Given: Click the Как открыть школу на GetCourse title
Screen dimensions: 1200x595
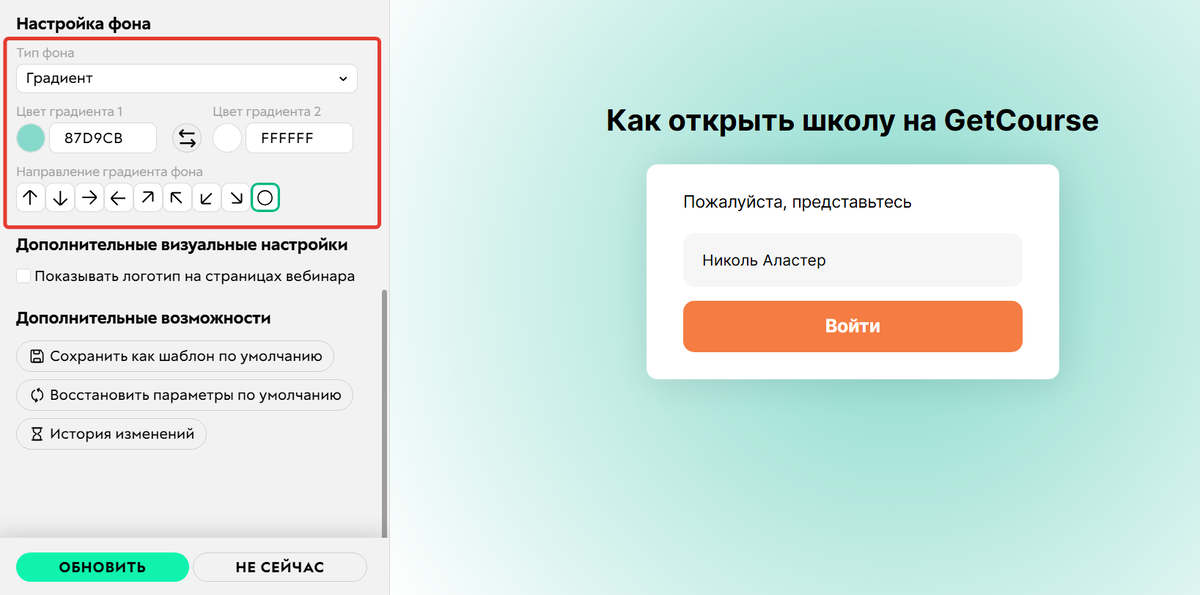Looking at the screenshot, I should [x=852, y=121].
